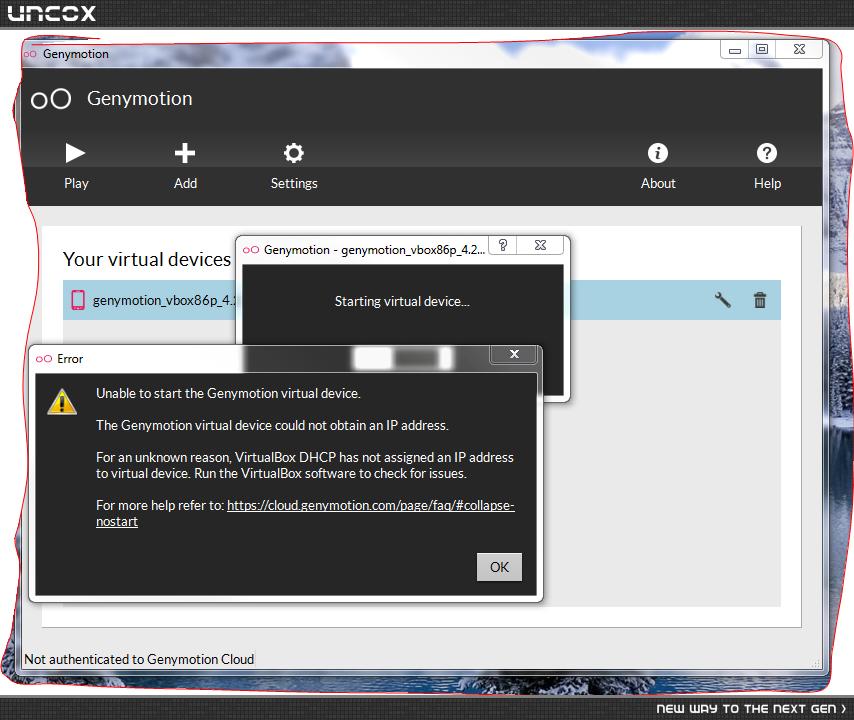Viewport: 854px width, 720px height.
Task: Click the warning triangle in Error dialog
Action: tap(62, 402)
